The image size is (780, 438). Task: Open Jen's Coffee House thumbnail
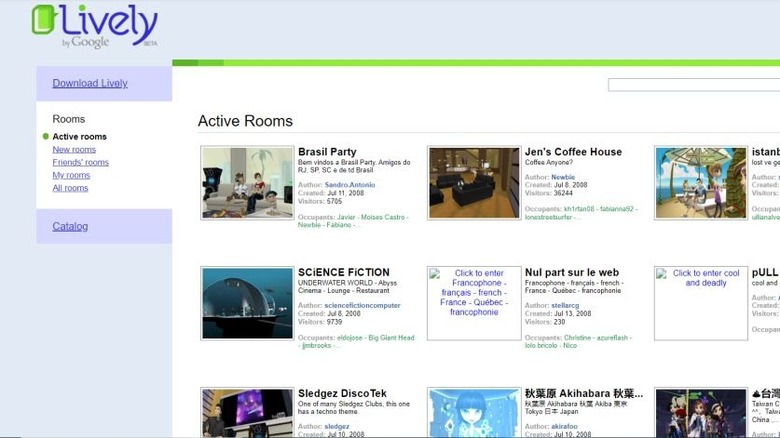tap(474, 183)
